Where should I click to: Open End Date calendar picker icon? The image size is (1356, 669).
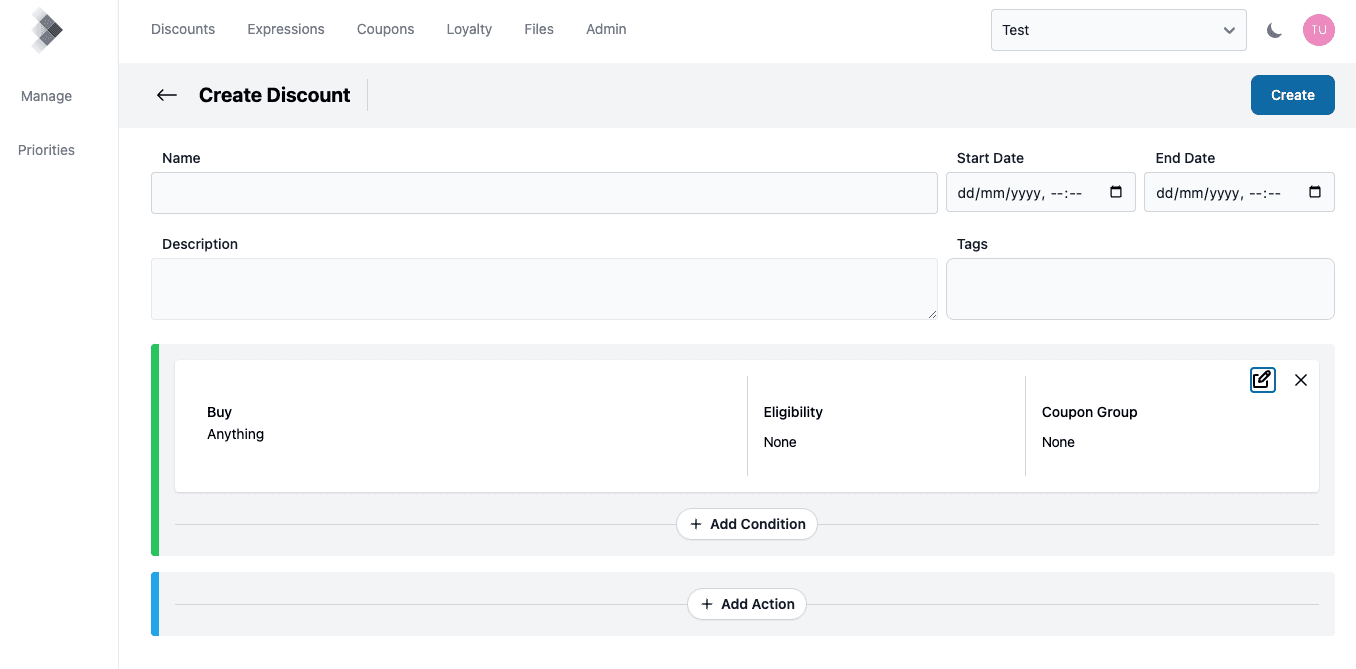pos(1314,193)
